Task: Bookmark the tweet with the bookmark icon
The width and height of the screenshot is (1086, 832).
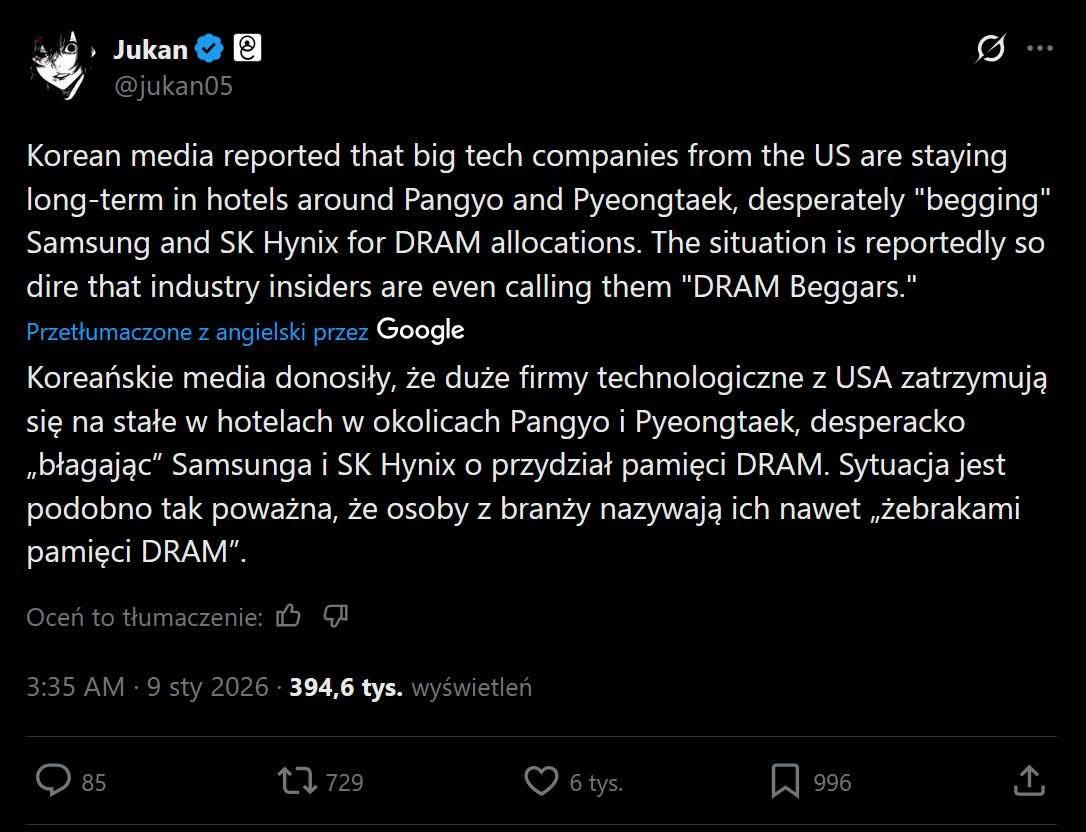Action: click(x=785, y=780)
